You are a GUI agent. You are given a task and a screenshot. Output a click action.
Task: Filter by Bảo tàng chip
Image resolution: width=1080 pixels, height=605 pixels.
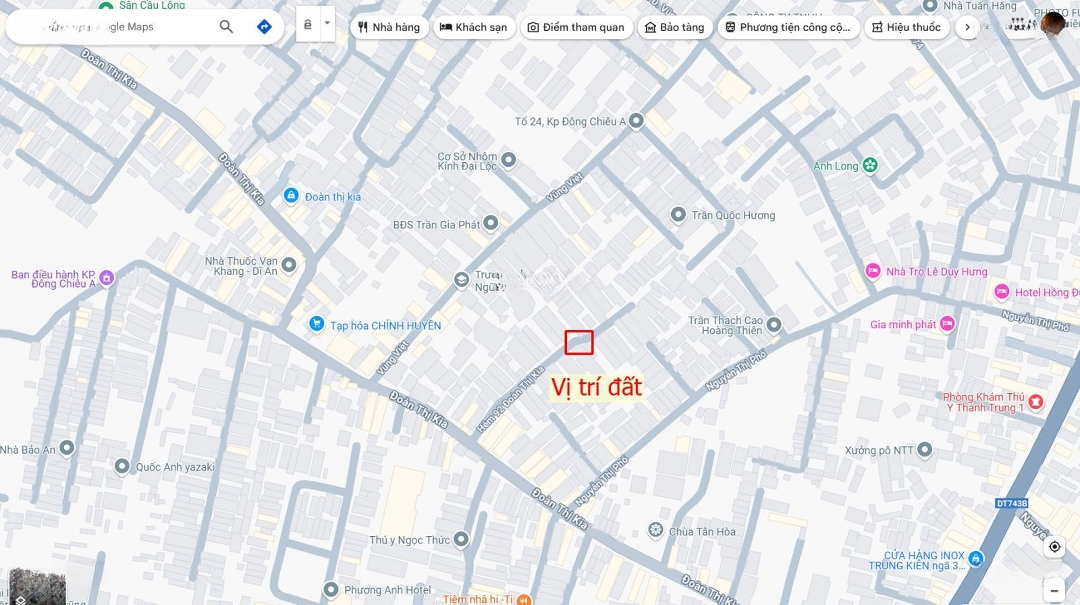pos(675,28)
